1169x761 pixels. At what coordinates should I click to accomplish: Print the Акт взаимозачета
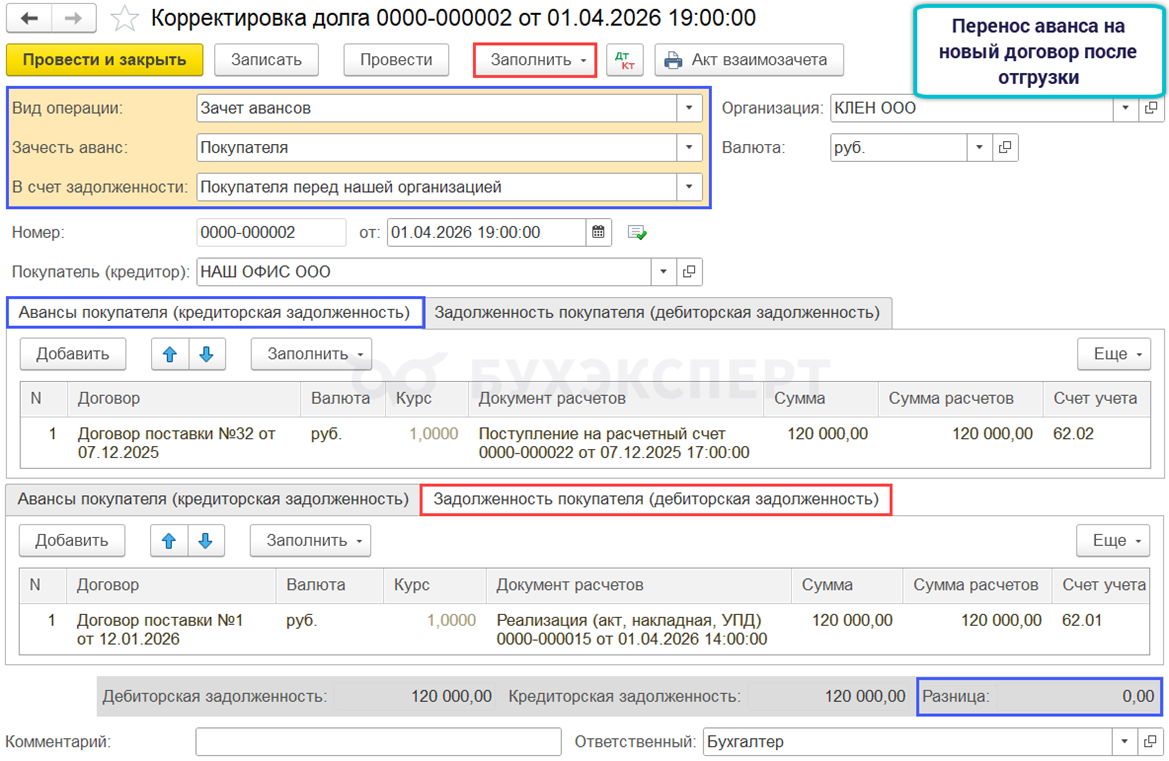(748, 60)
